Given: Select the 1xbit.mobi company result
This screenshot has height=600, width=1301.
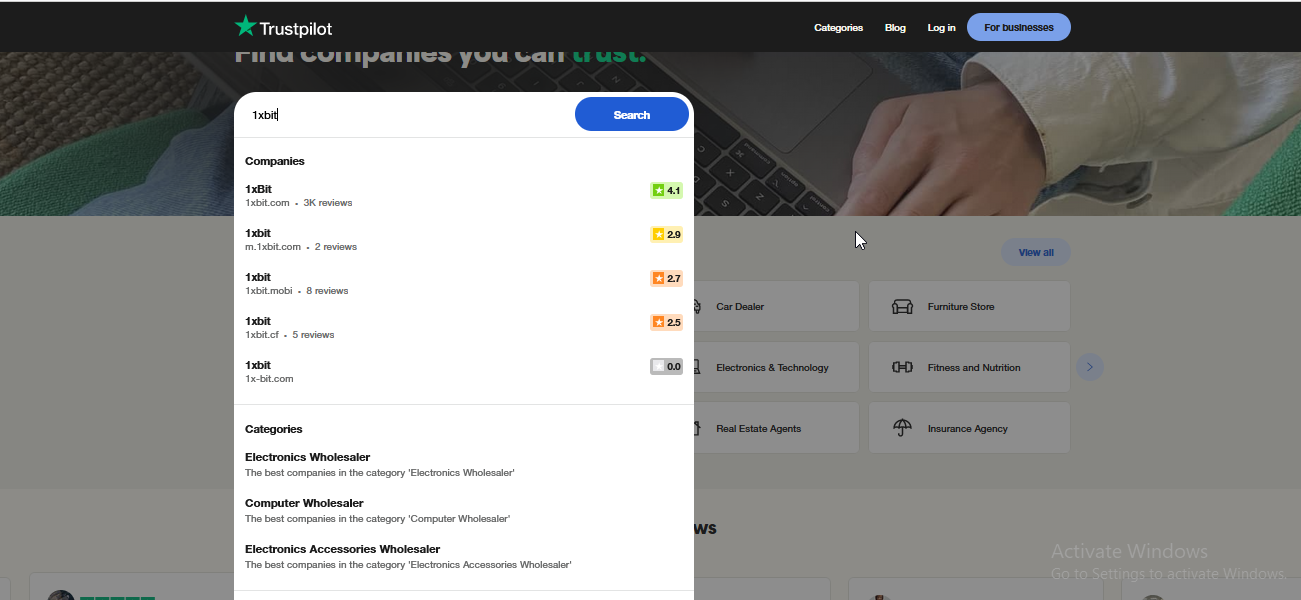Looking at the screenshot, I should click(464, 284).
